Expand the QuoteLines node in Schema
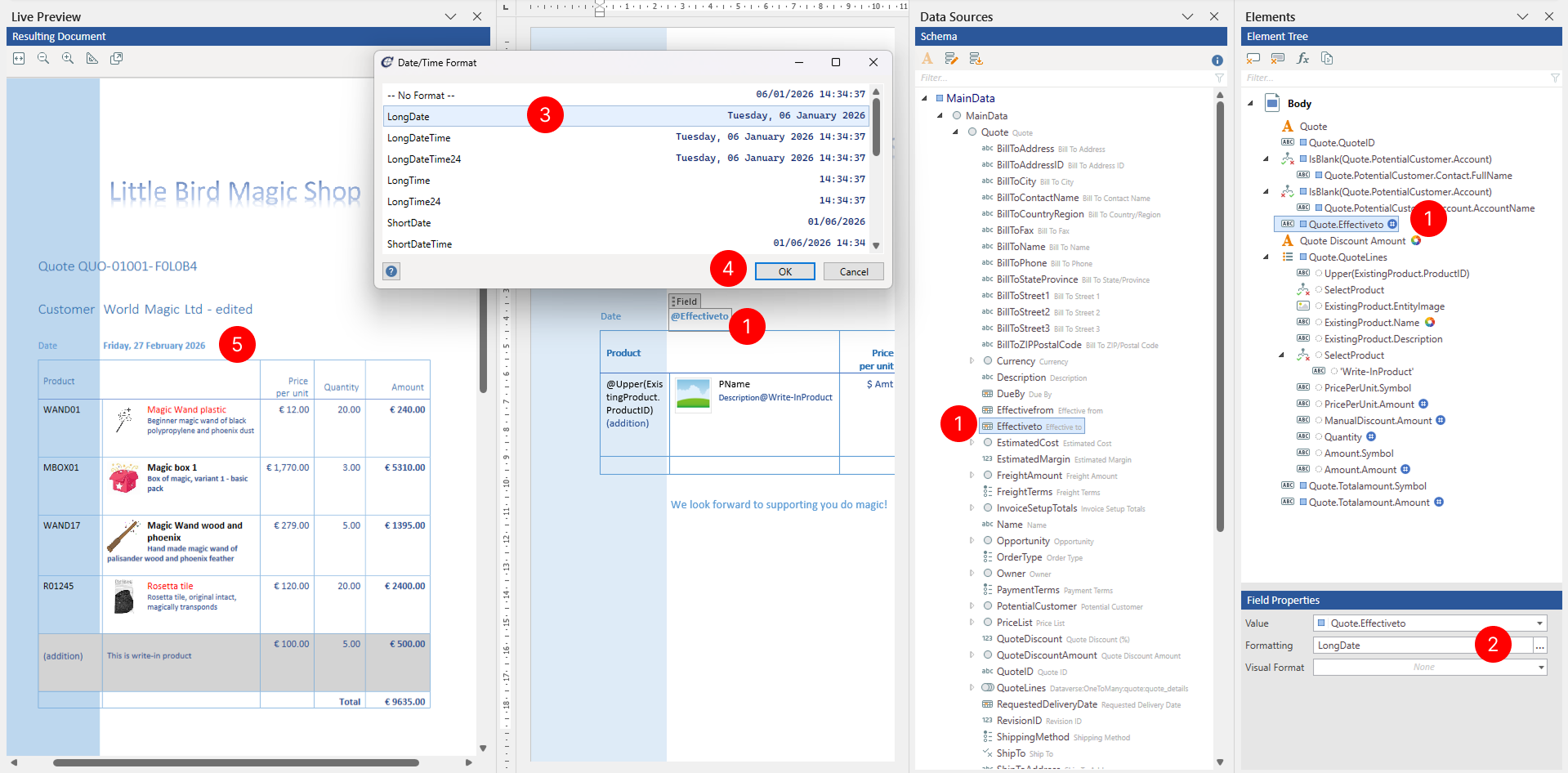The image size is (1568, 773). coord(972,687)
